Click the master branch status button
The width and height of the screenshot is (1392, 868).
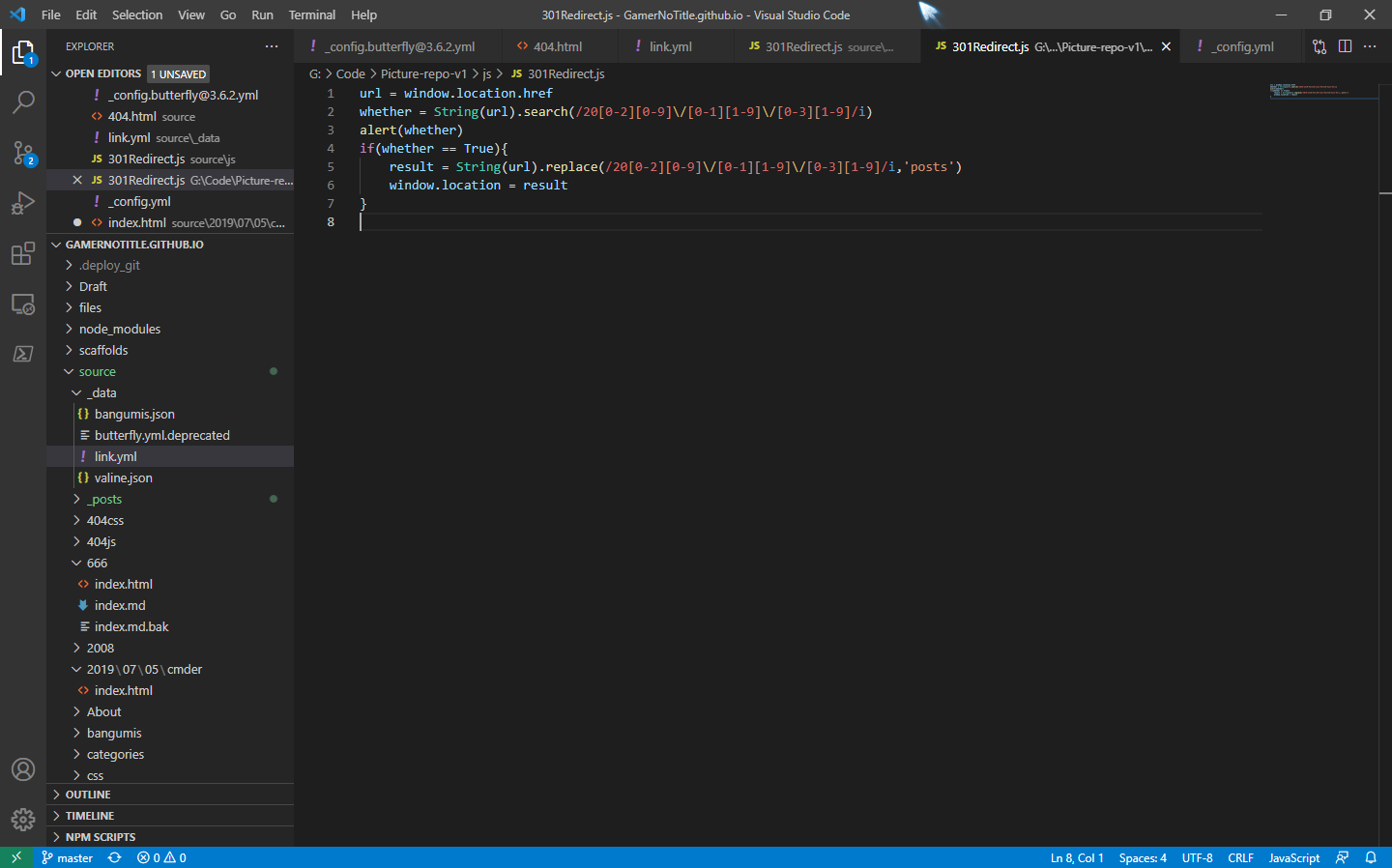(x=67, y=857)
